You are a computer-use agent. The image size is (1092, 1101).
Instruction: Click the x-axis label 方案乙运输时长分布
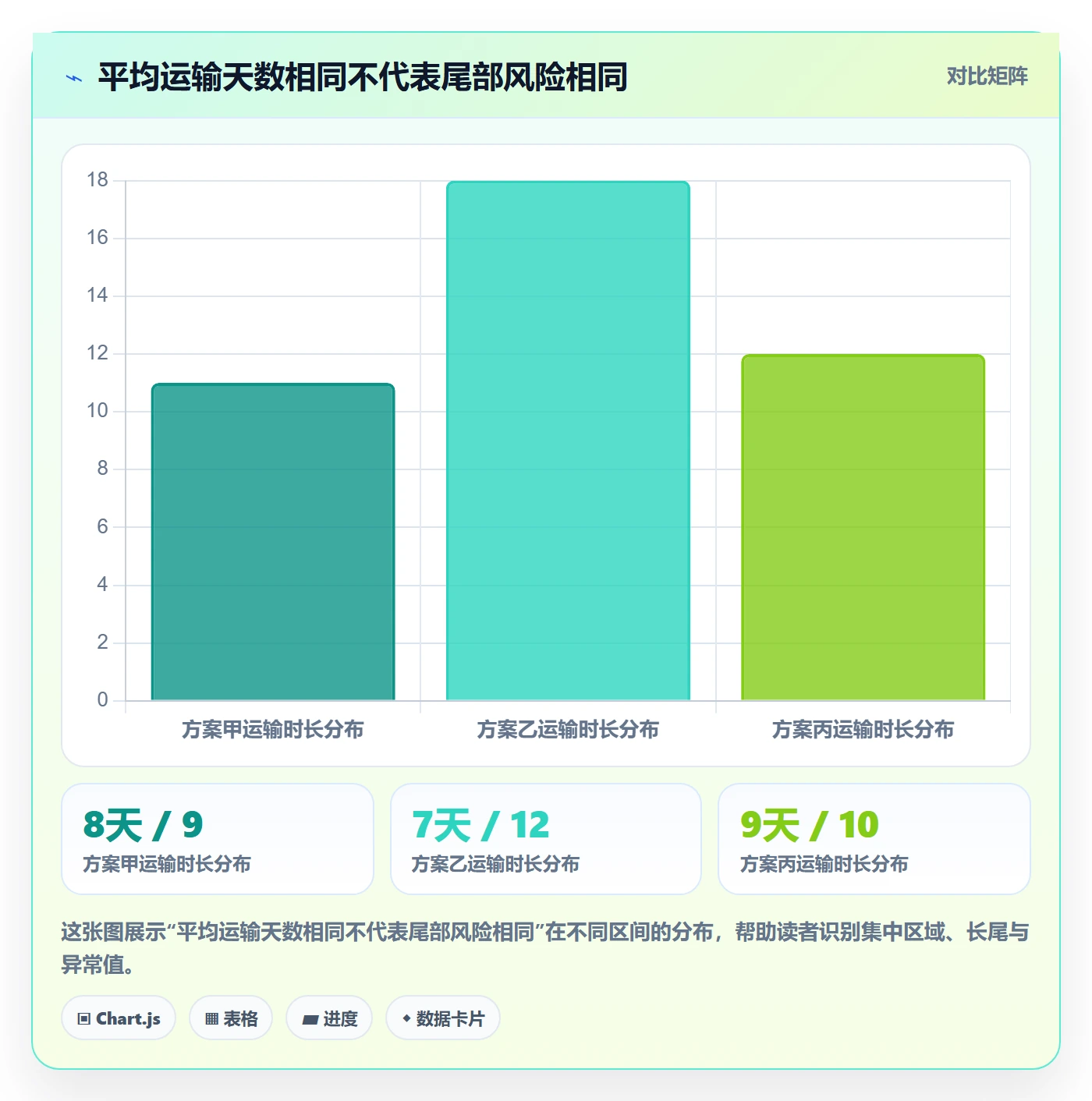coord(568,730)
